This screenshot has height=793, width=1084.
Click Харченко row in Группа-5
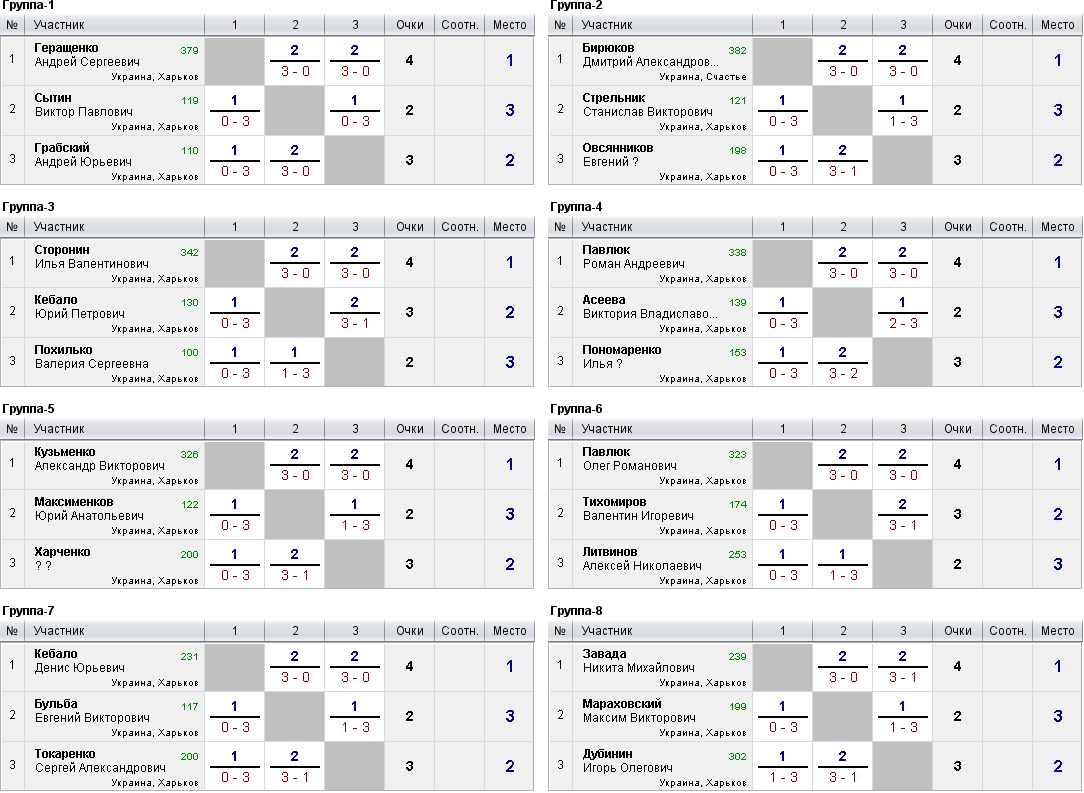click(x=267, y=564)
